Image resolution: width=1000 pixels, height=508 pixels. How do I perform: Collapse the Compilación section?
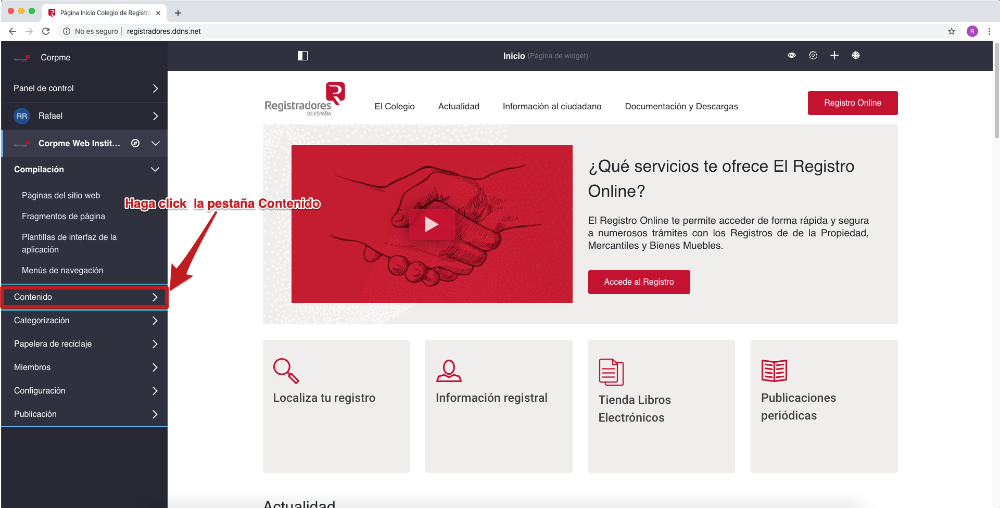155,170
